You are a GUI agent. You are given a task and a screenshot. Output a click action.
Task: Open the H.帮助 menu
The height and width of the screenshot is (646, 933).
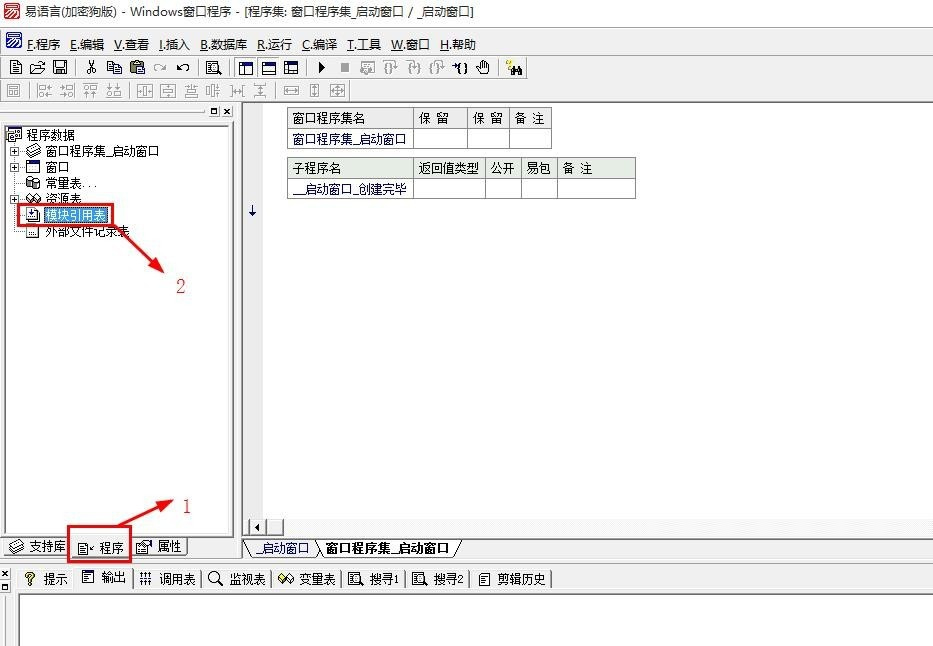click(x=458, y=45)
